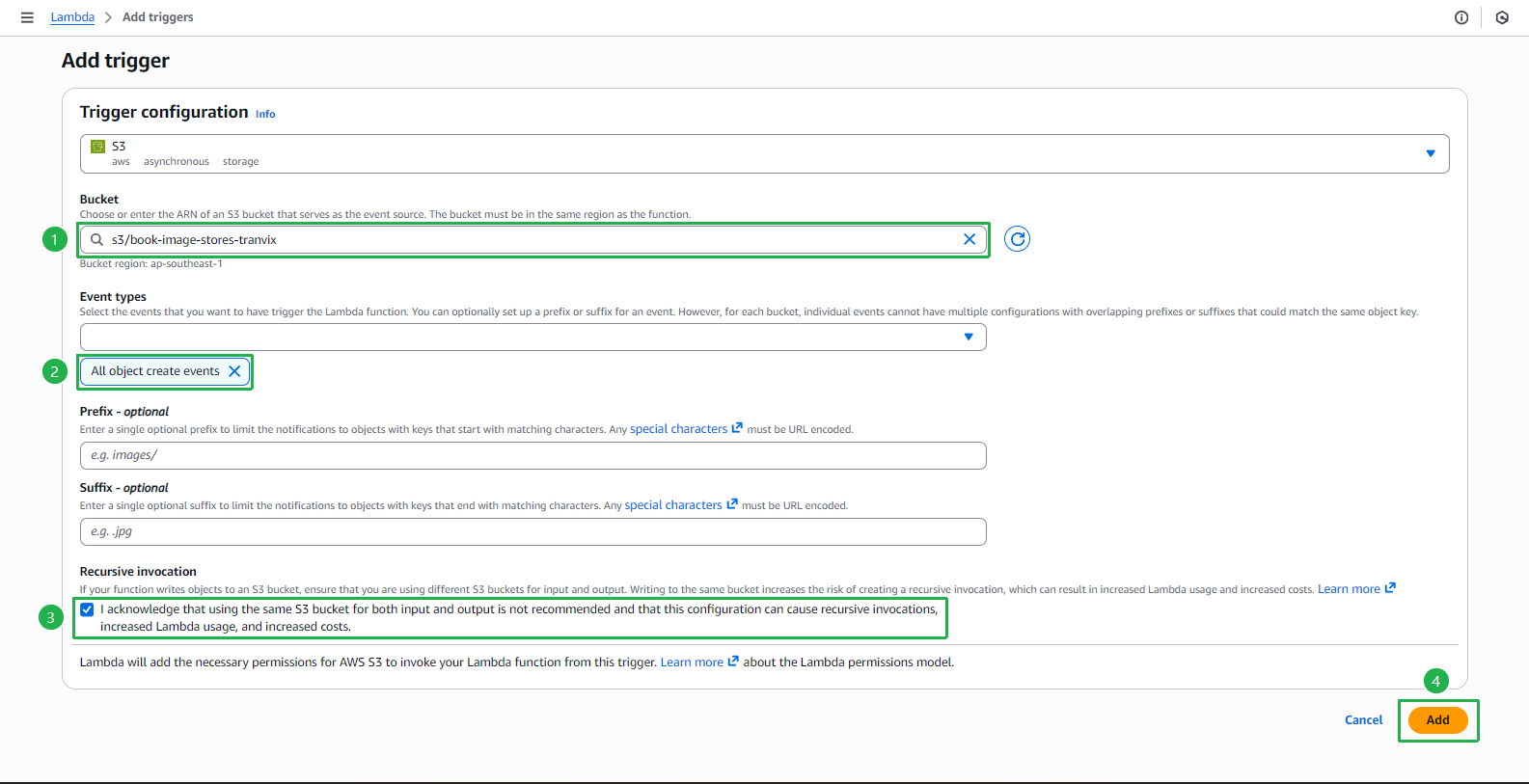This screenshot has height=784, width=1529.
Task: Open external icon beside permissions Learn more
Action: (x=733, y=662)
